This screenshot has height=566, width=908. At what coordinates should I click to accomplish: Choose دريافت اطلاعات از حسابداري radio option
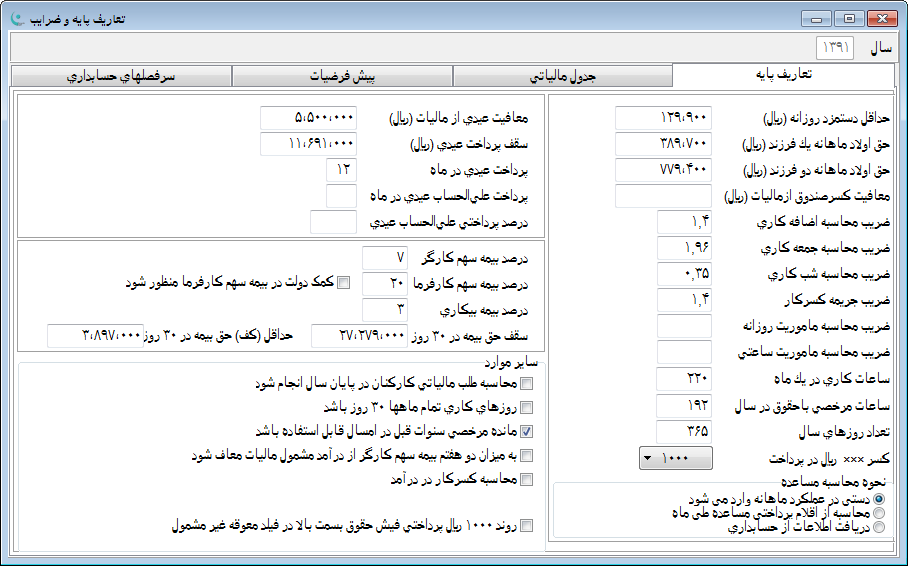click(x=880, y=527)
